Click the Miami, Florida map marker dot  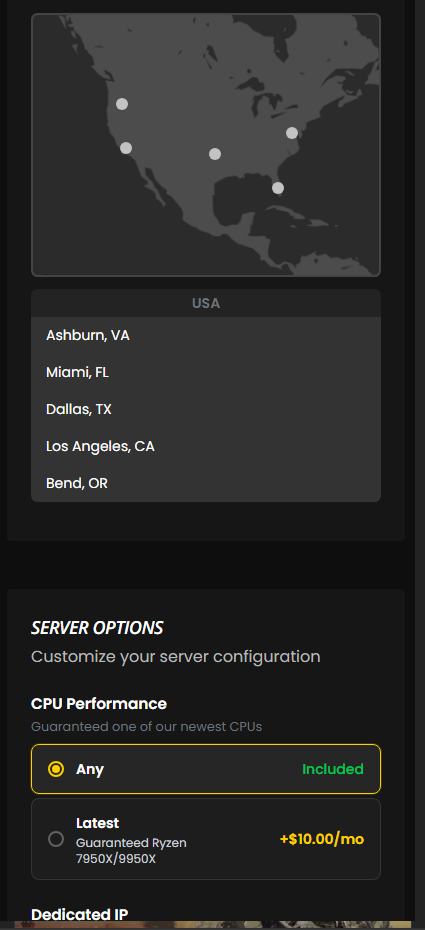click(x=277, y=188)
